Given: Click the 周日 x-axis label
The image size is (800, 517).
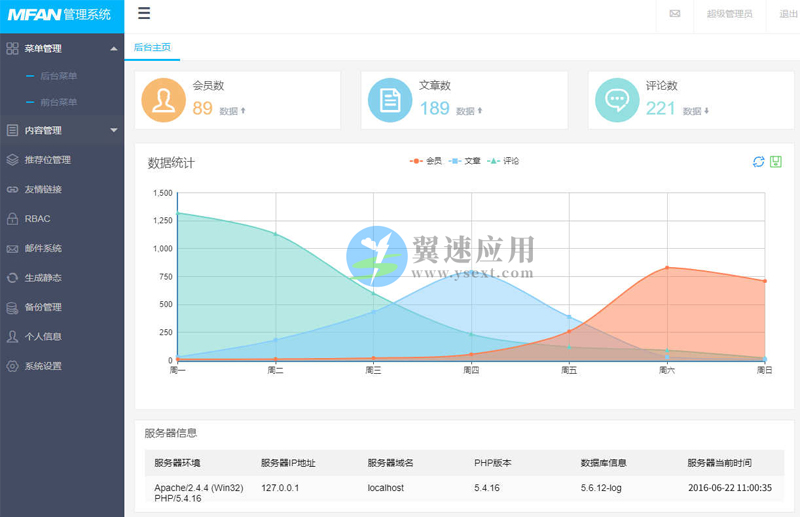Looking at the screenshot, I should coord(764,370).
